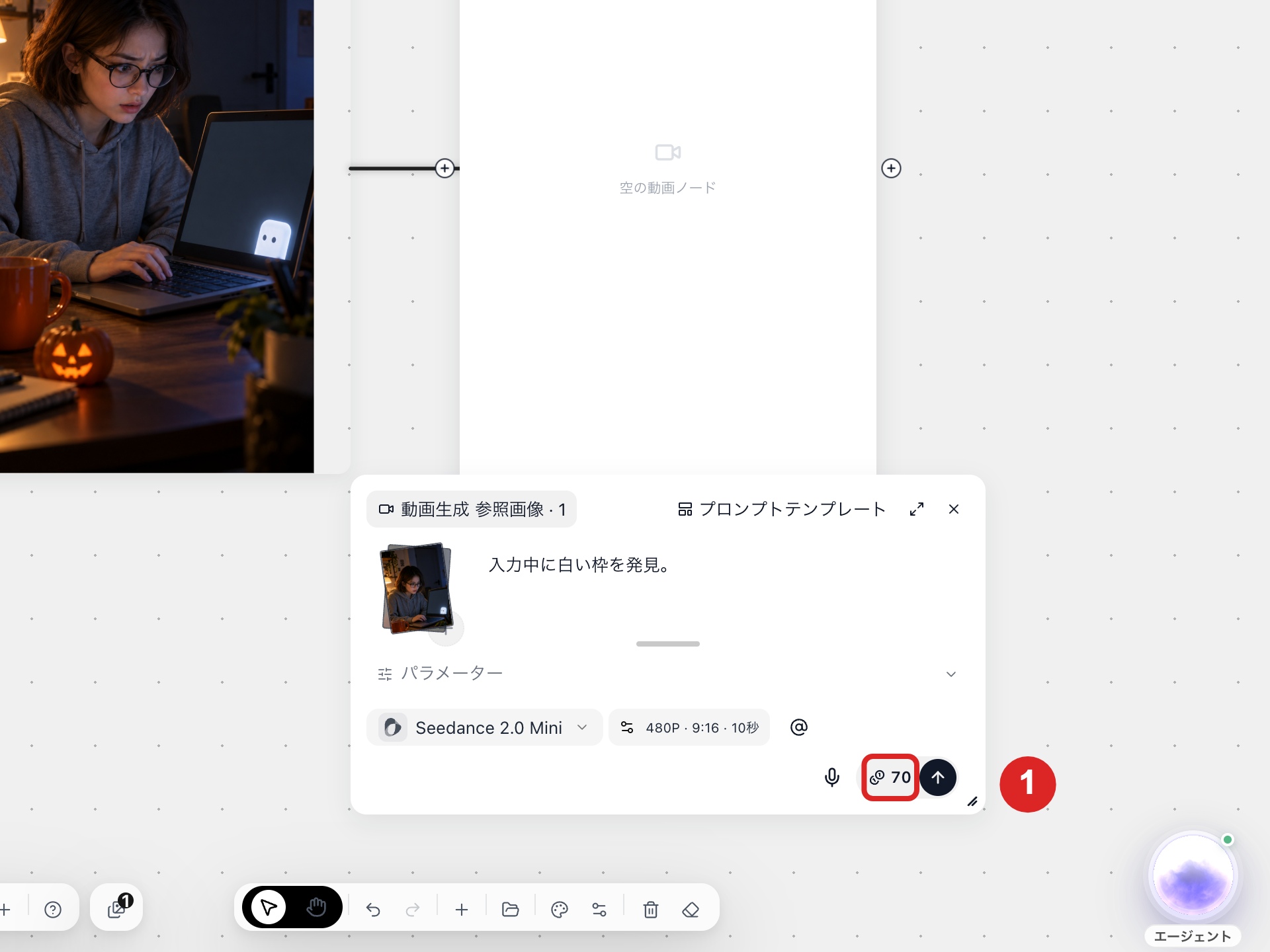Click the prompt text 入力中に白い枠を発見。
This screenshot has width=1270, height=952.
click(x=580, y=565)
